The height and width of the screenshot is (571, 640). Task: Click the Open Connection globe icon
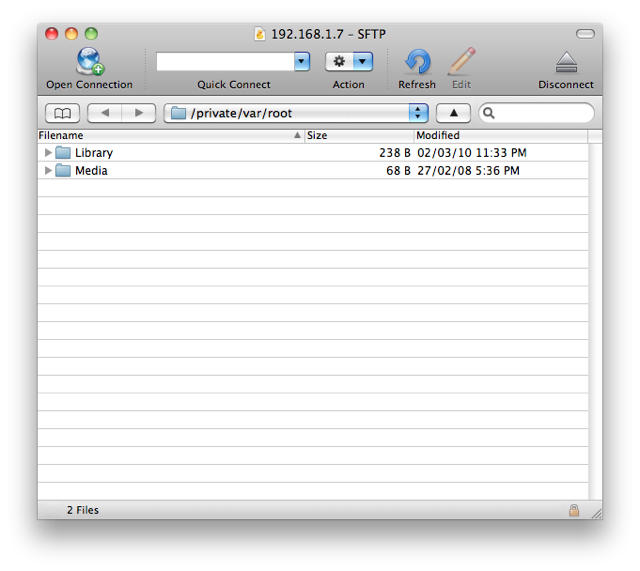point(90,61)
